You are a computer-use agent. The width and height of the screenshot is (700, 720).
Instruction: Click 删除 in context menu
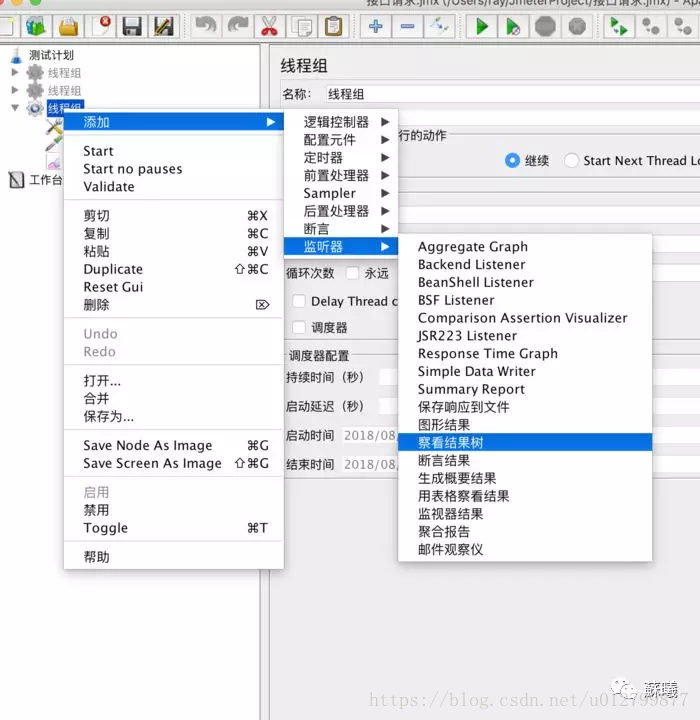174,305
